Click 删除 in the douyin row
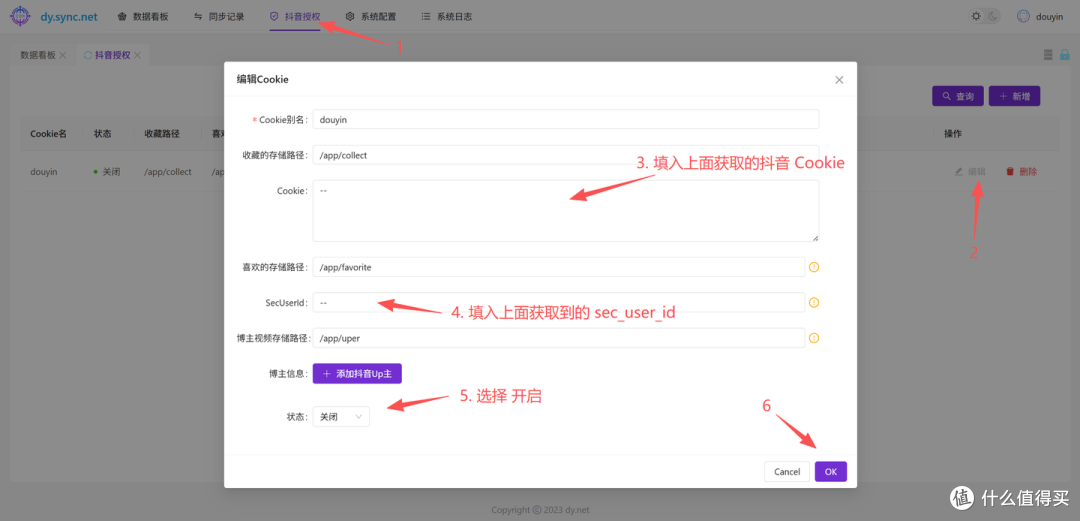 (x=1021, y=172)
